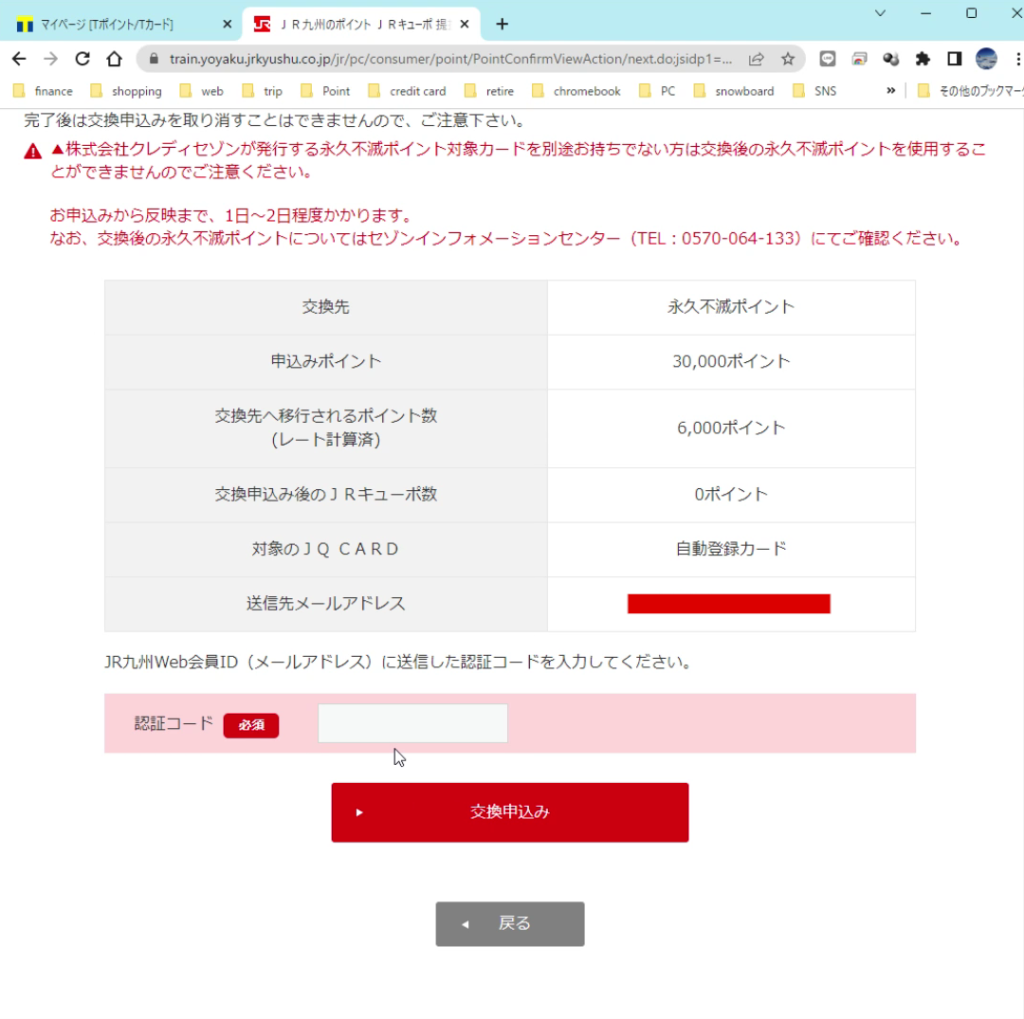Reload the current page
Viewport: 1024px width, 1019px height.
[x=82, y=59]
